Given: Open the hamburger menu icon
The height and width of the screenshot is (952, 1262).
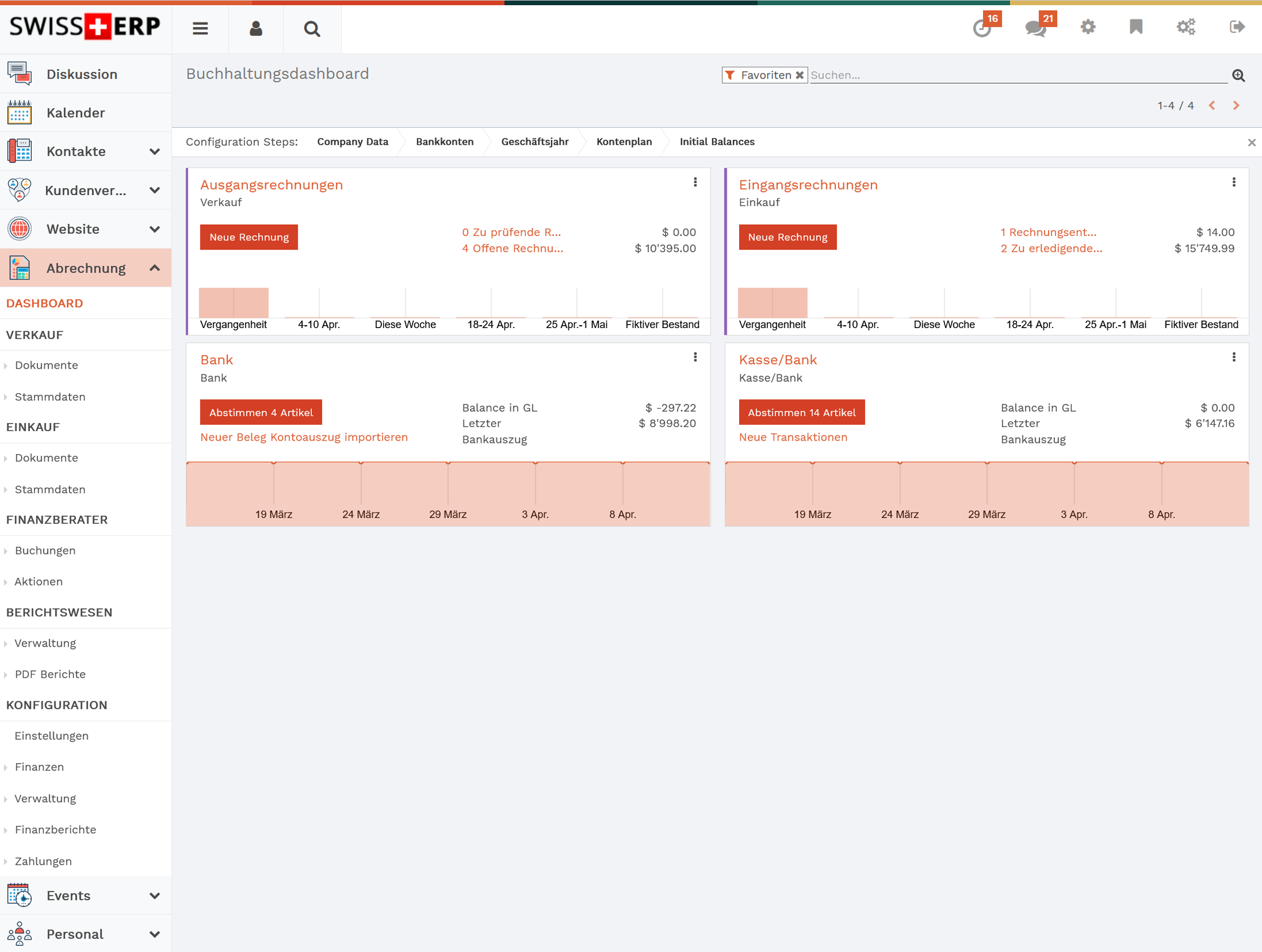Looking at the screenshot, I should 200,28.
